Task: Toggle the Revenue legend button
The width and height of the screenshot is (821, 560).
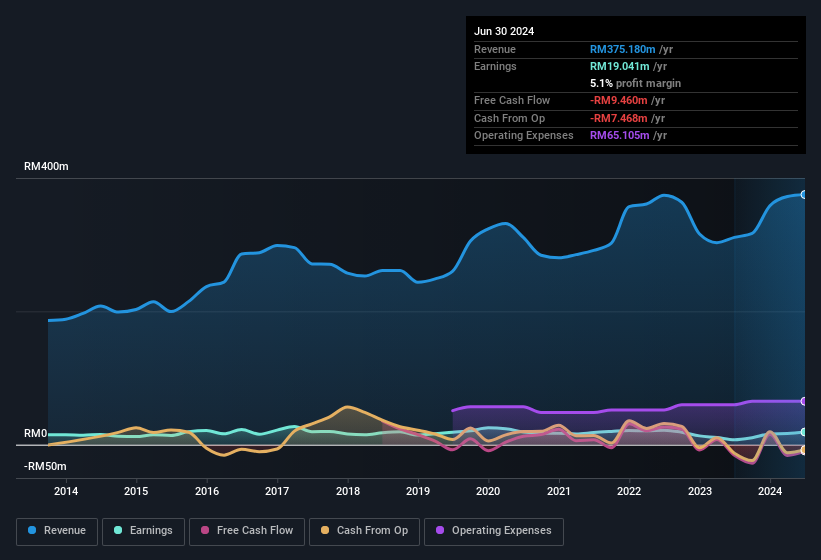Action: coord(57,531)
